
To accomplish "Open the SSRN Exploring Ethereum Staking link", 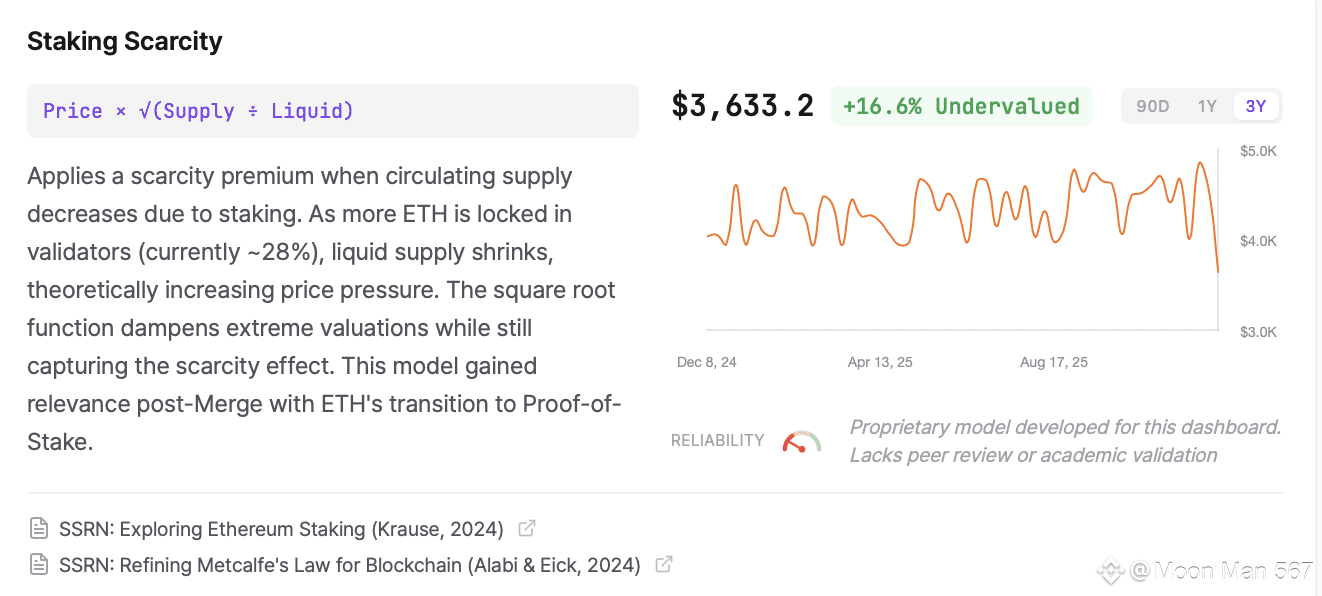I will coord(281,528).
